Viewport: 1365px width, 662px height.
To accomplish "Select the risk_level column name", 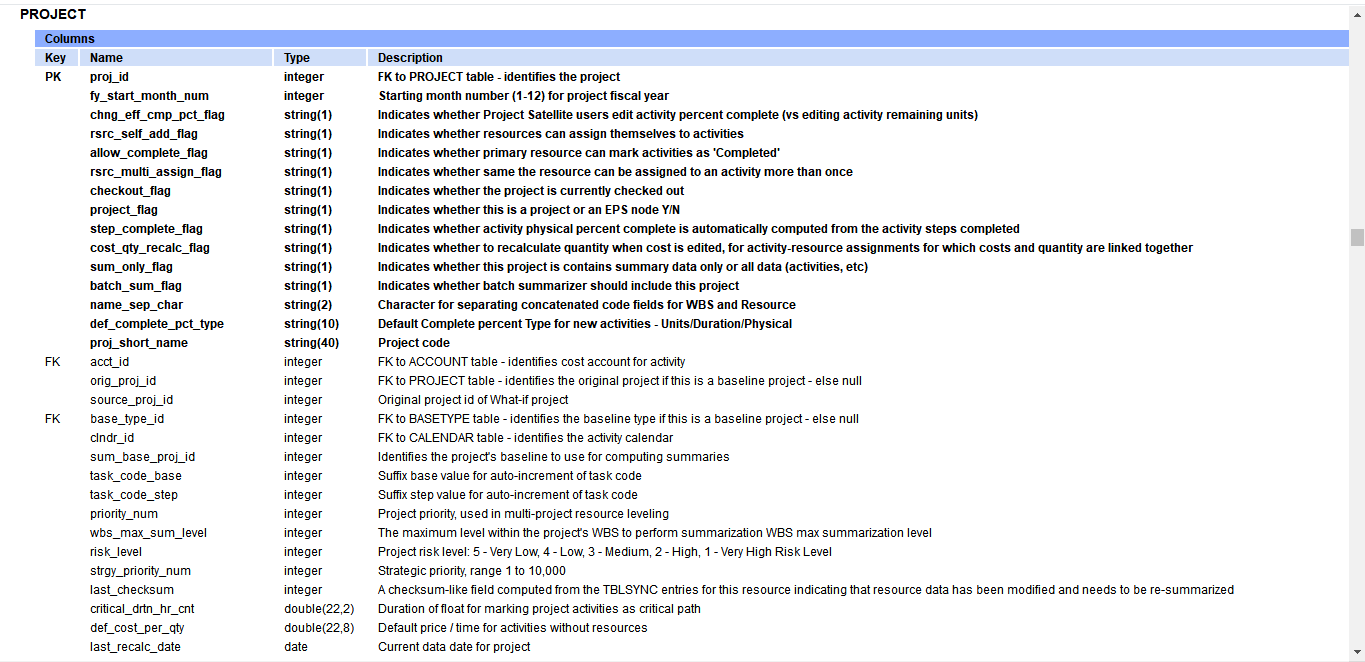I will (x=116, y=552).
